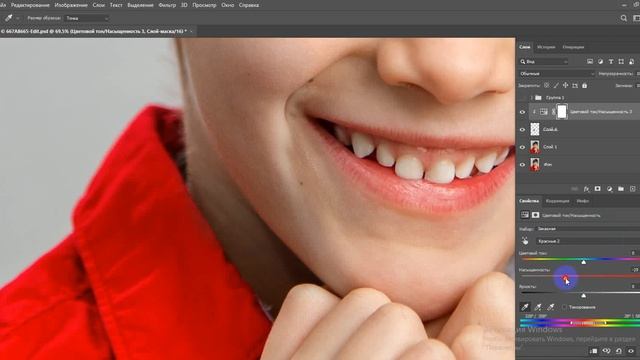Select the Слой 1 layer thumbnail
The height and width of the screenshot is (360, 640).
coord(535,147)
